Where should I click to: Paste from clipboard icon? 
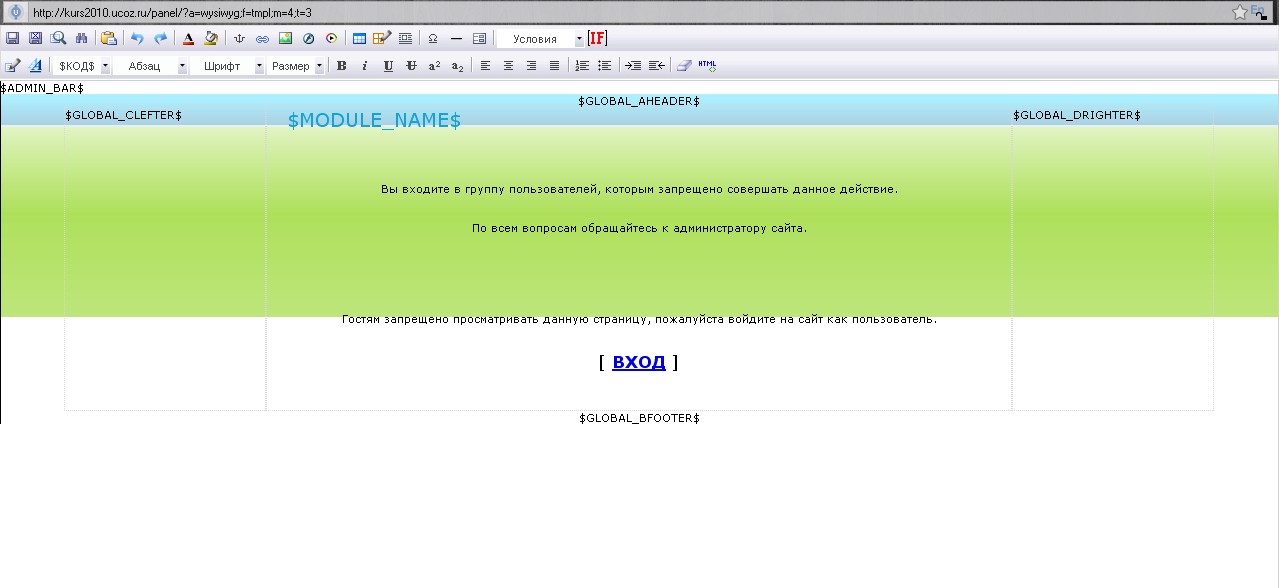point(109,38)
